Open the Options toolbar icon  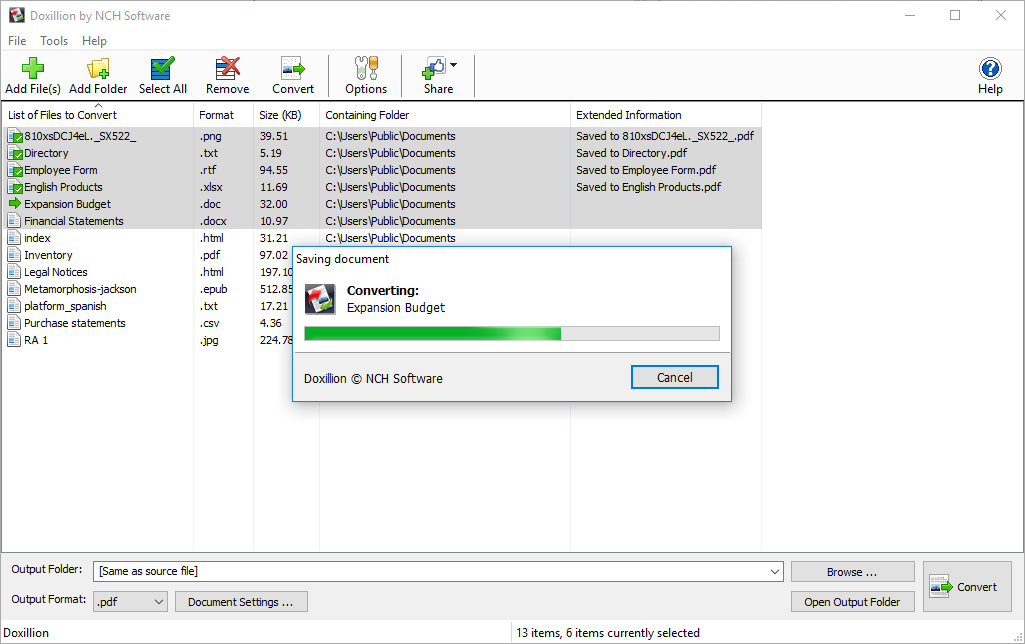366,68
